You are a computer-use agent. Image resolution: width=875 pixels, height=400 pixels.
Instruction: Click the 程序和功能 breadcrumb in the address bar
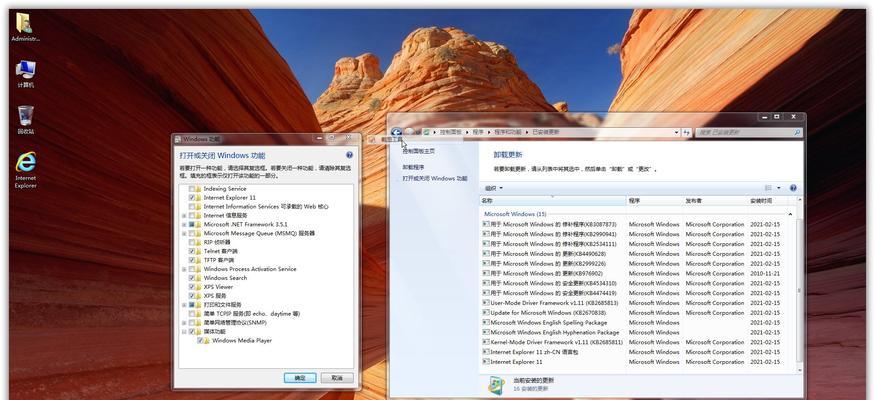tap(508, 133)
